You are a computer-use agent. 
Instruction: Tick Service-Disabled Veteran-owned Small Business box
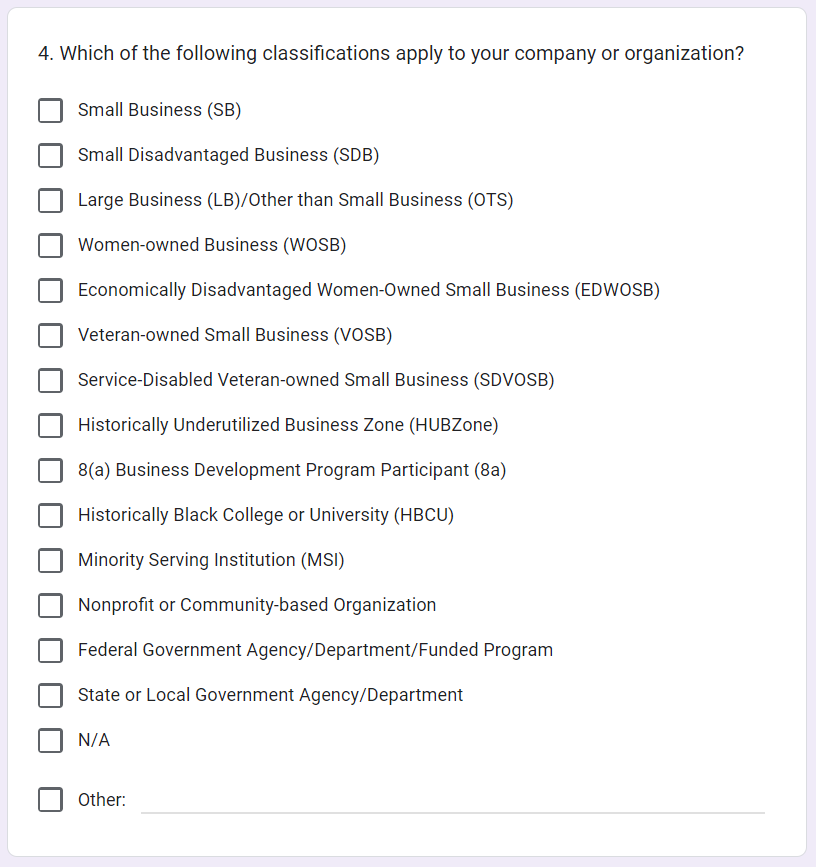click(x=50, y=380)
